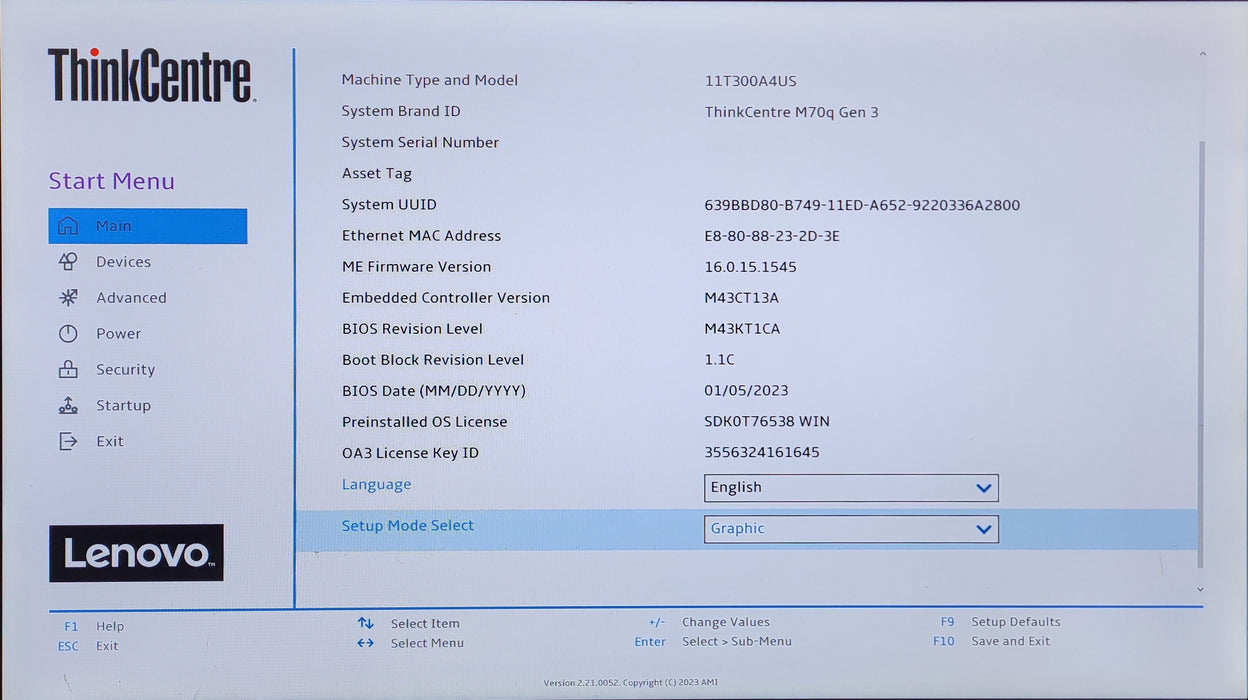1248x700 pixels.
Task: Click the Asset Tag label
Action: click(376, 173)
